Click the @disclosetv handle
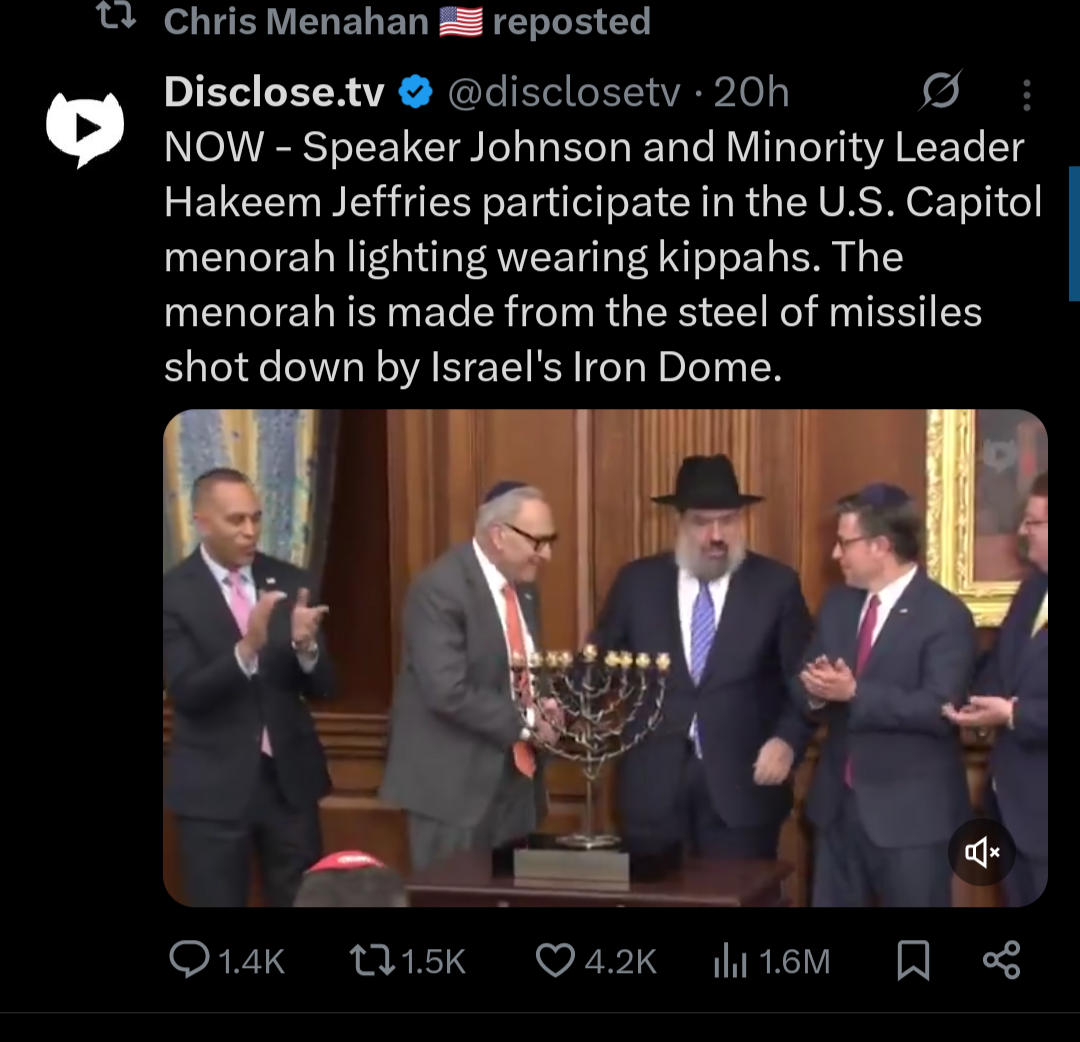Screen dimensions: 1080x1042 pos(563,93)
